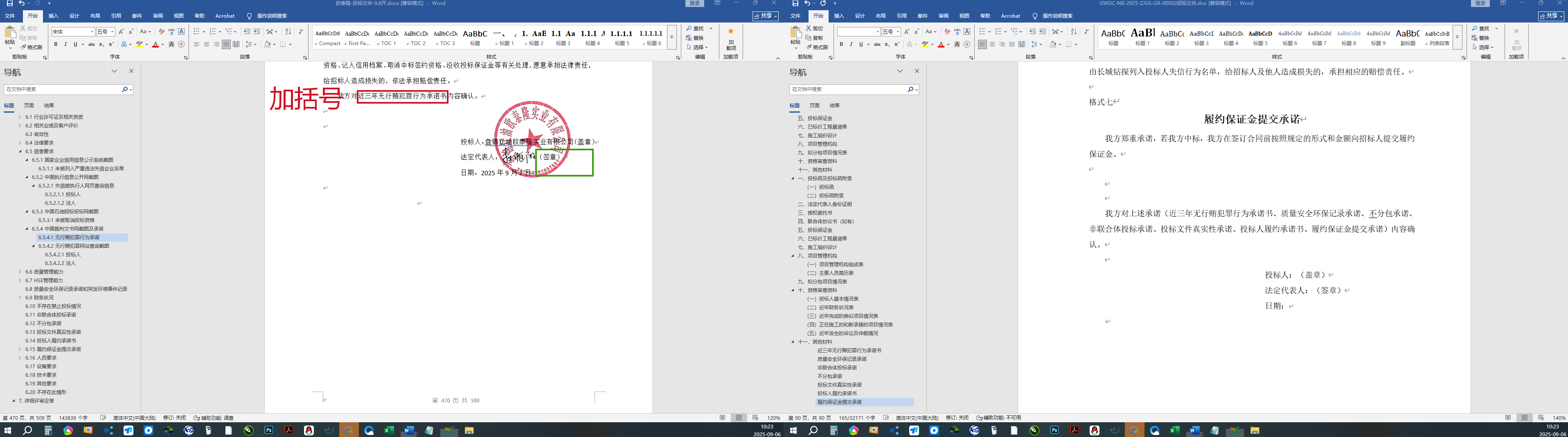Screen dimensions: 1568x437
Task: Expand the 6.1 行业许可证及相关资质 heading in navigation
Action: [20, 117]
